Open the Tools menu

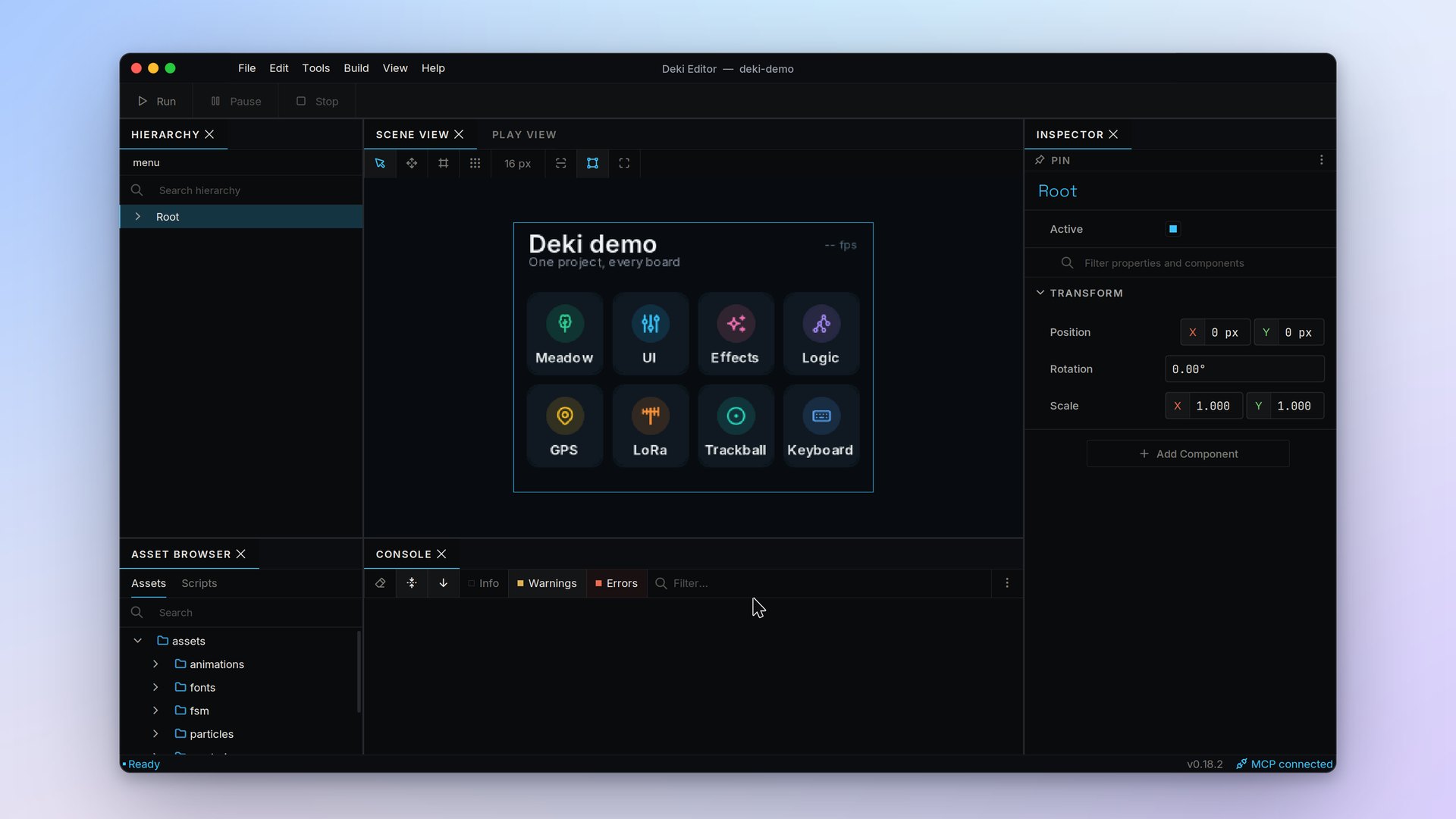[x=316, y=68]
